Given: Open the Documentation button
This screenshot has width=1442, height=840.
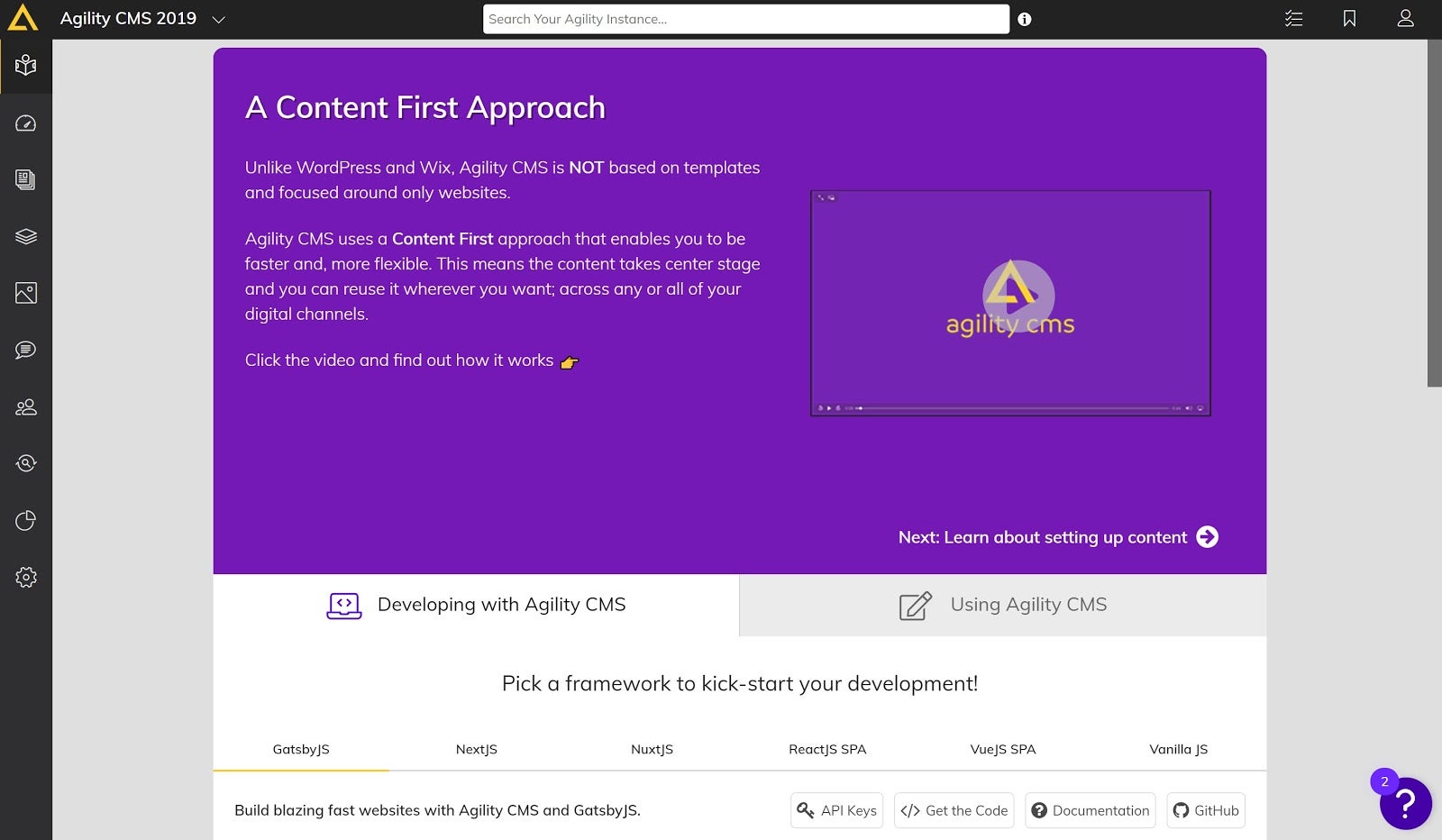Looking at the screenshot, I should pos(1091,810).
